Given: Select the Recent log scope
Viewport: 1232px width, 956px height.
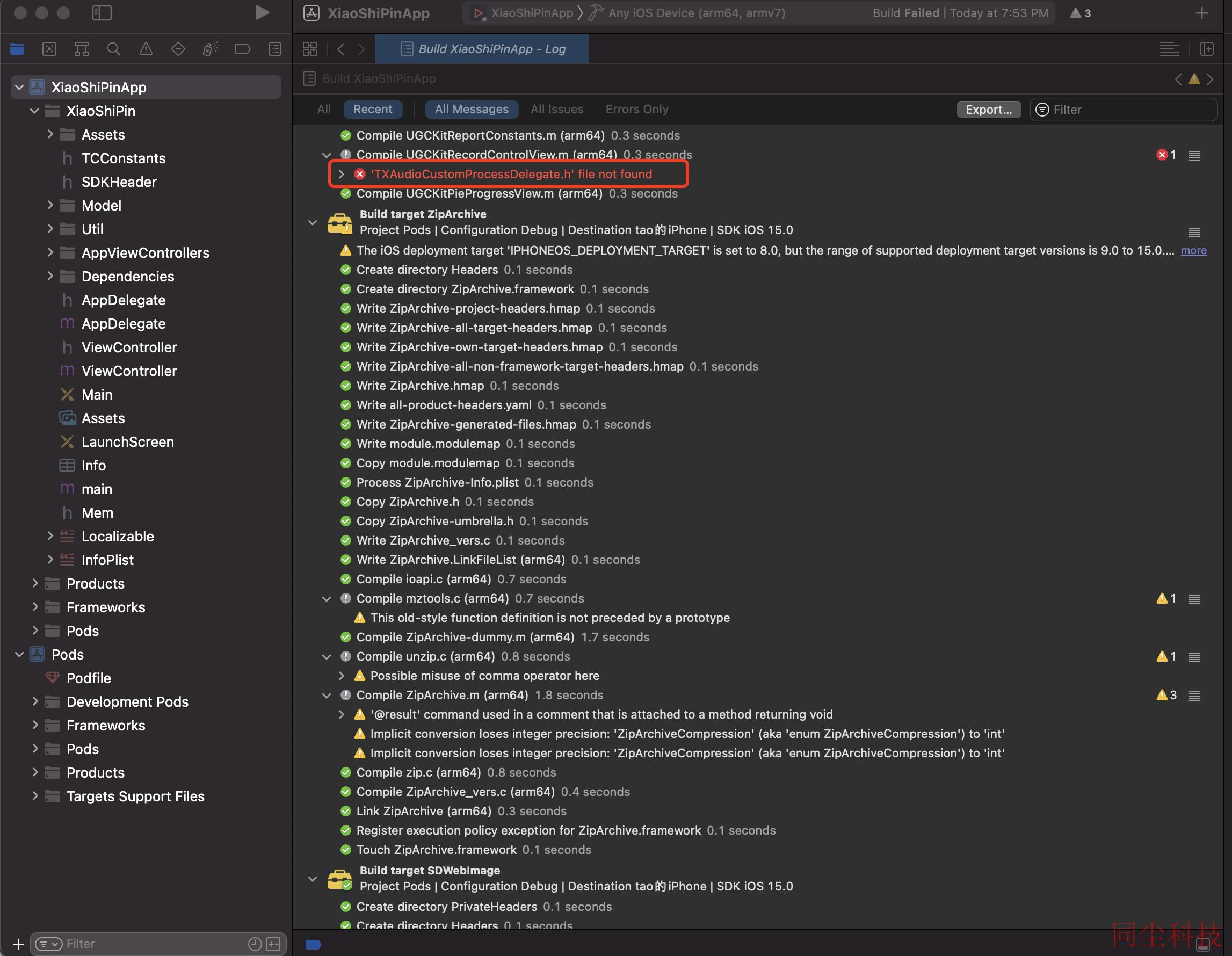Looking at the screenshot, I should click(373, 110).
